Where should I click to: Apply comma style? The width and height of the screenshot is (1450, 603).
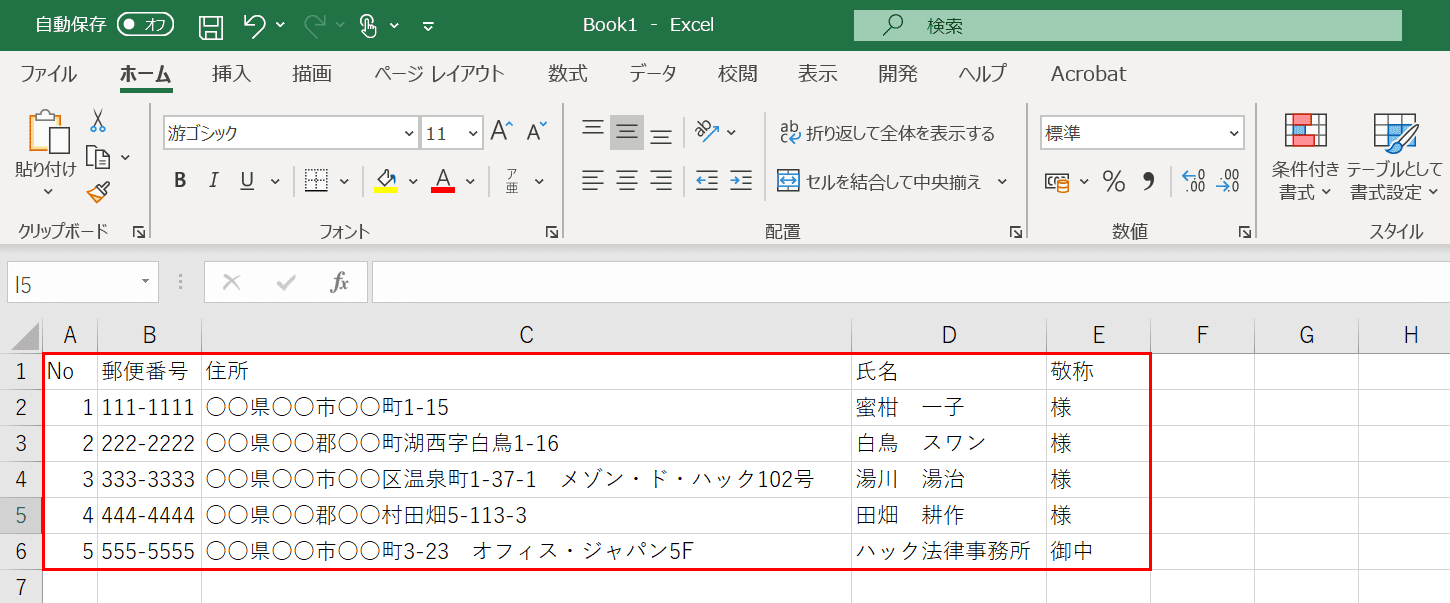click(x=1148, y=181)
